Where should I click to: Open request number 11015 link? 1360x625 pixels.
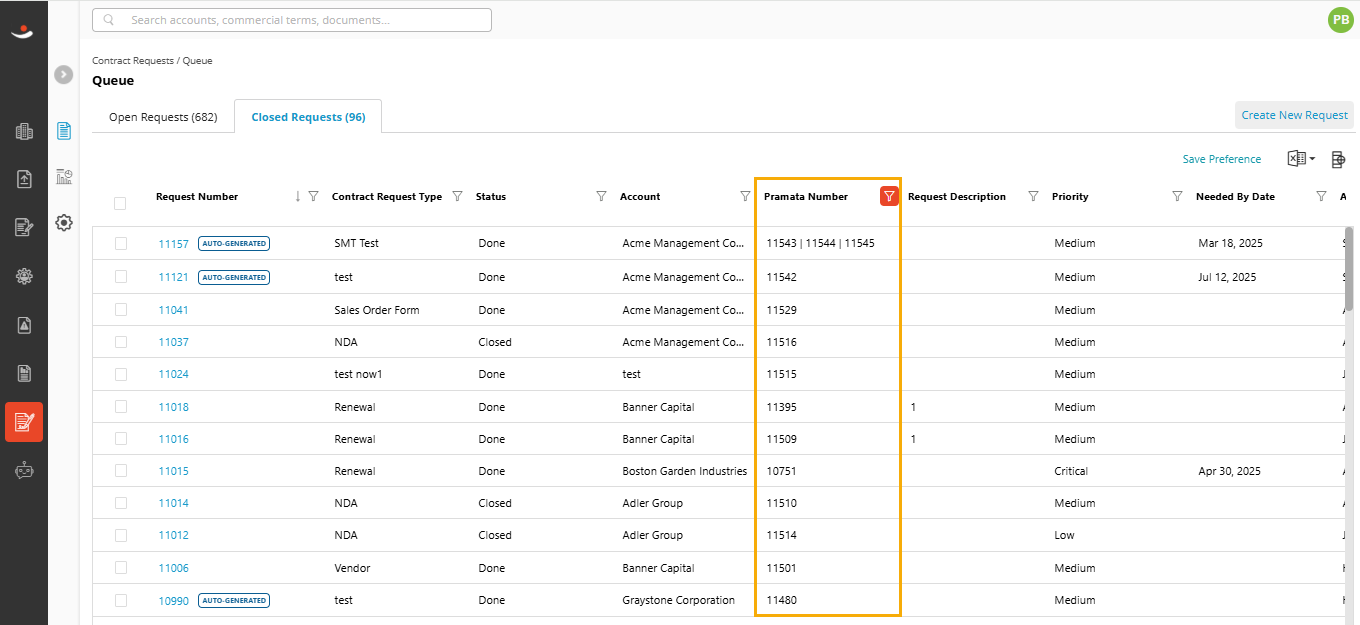coord(173,471)
